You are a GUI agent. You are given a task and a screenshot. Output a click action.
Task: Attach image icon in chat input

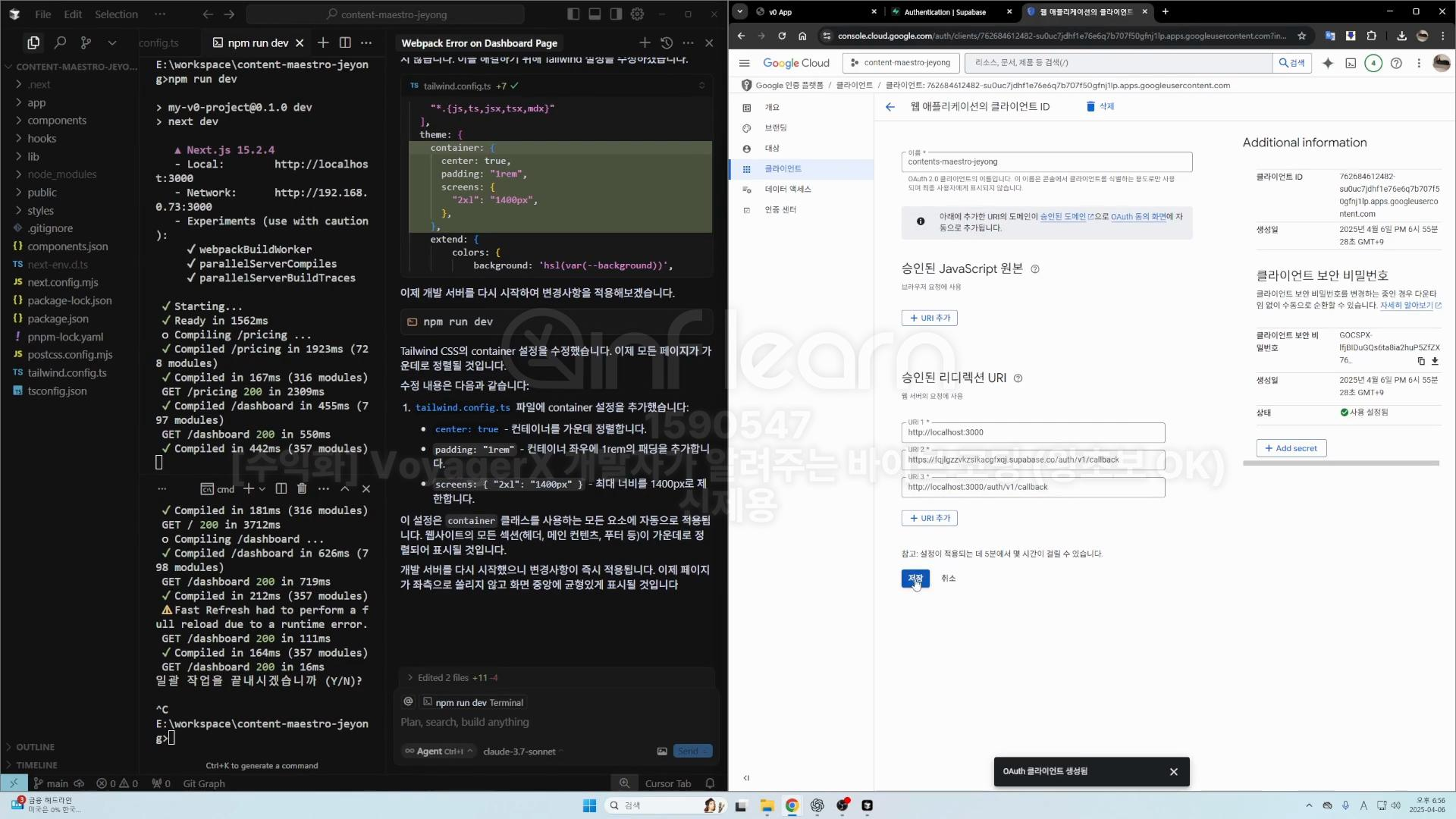[662, 752]
